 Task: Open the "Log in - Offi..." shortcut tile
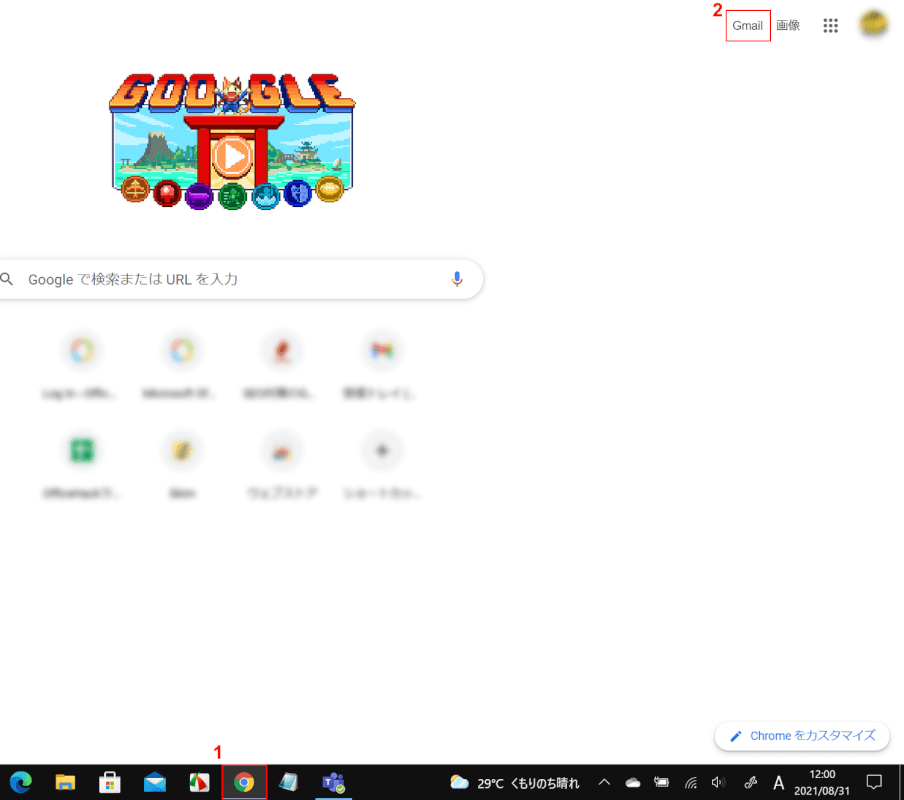[81, 365]
